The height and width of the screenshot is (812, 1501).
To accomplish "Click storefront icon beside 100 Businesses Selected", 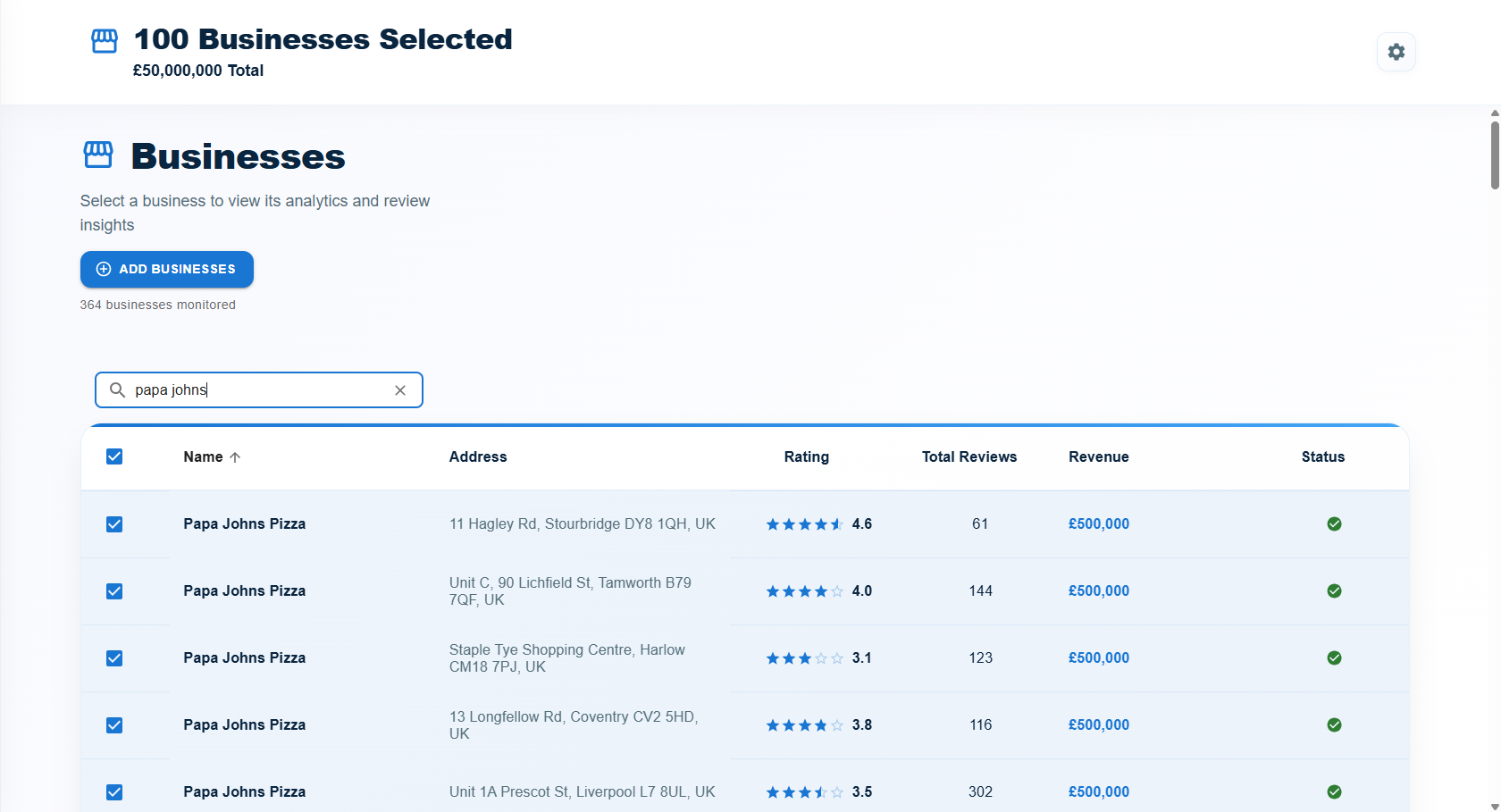I will click(x=105, y=40).
